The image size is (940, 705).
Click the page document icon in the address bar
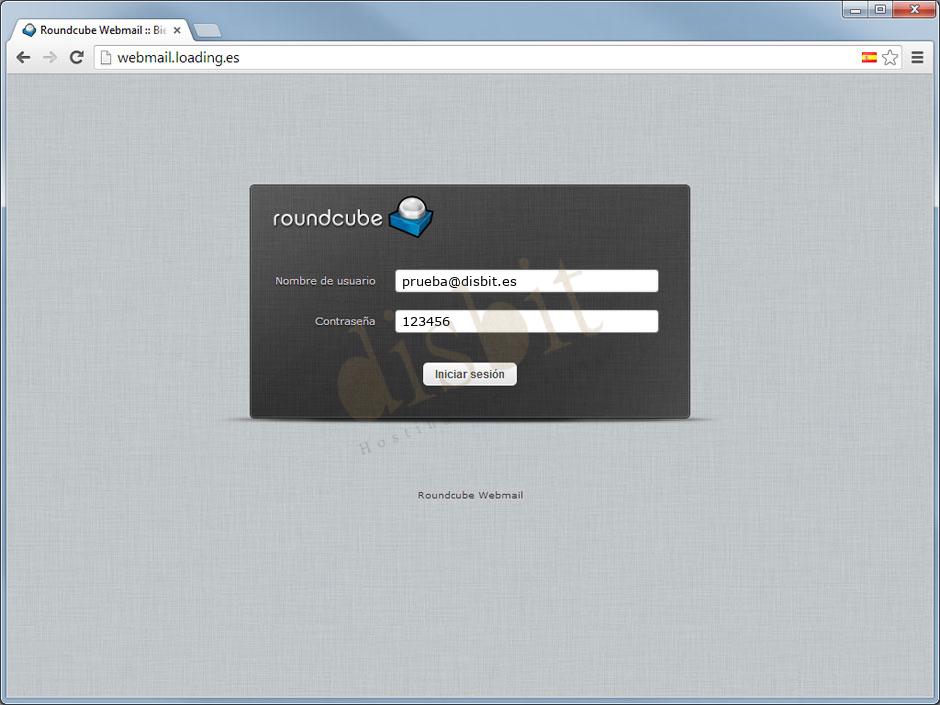click(106, 57)
